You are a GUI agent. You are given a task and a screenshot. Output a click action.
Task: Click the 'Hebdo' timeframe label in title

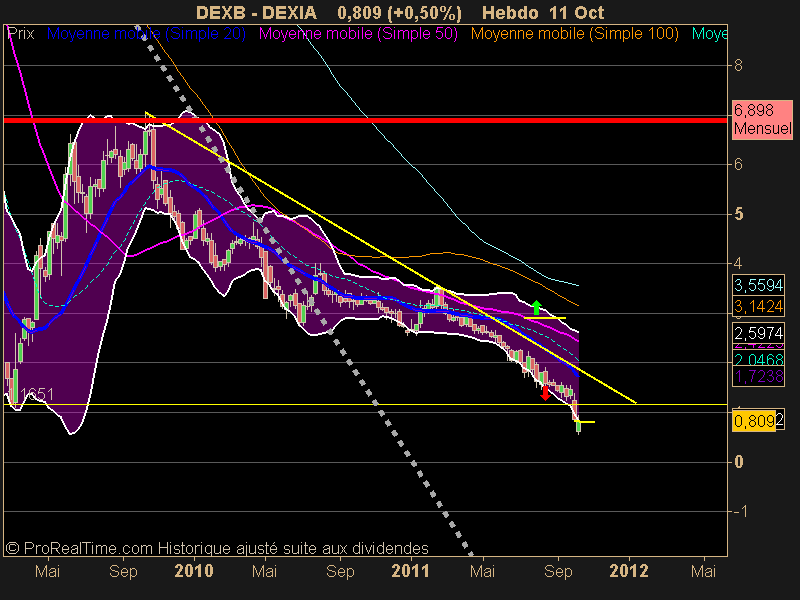click(512, 12)
